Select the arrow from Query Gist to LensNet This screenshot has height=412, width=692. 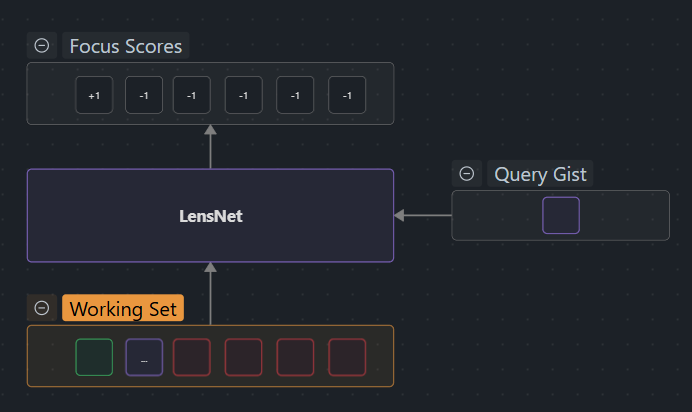[422, 215]
